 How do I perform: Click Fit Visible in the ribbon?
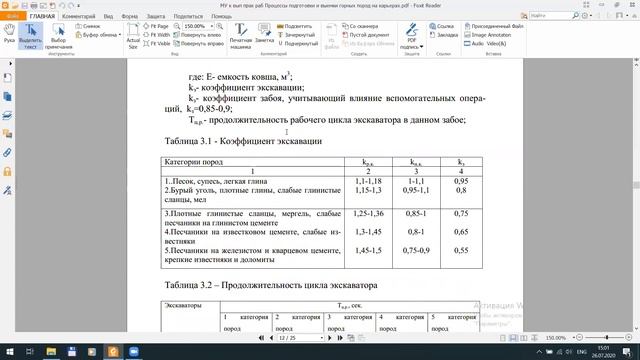[x=157, y=43]
